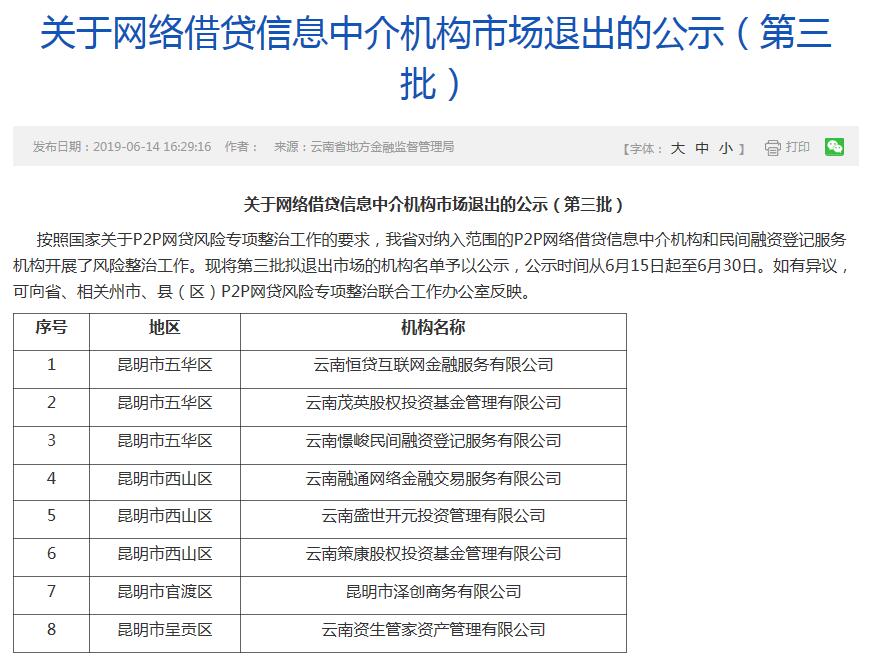Set font size to medium 中
The image size is (880, 665).
pyautogui.click(x=702, y=148)
